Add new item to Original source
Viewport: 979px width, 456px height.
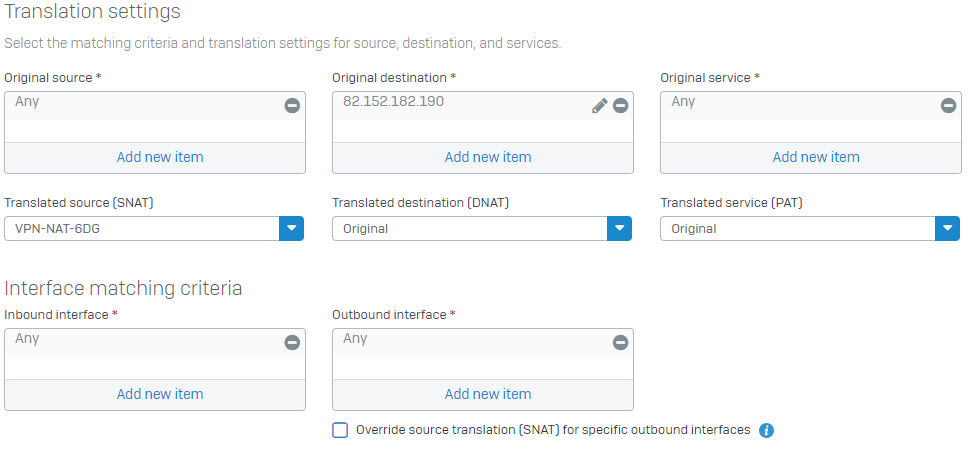coord(160,157)
